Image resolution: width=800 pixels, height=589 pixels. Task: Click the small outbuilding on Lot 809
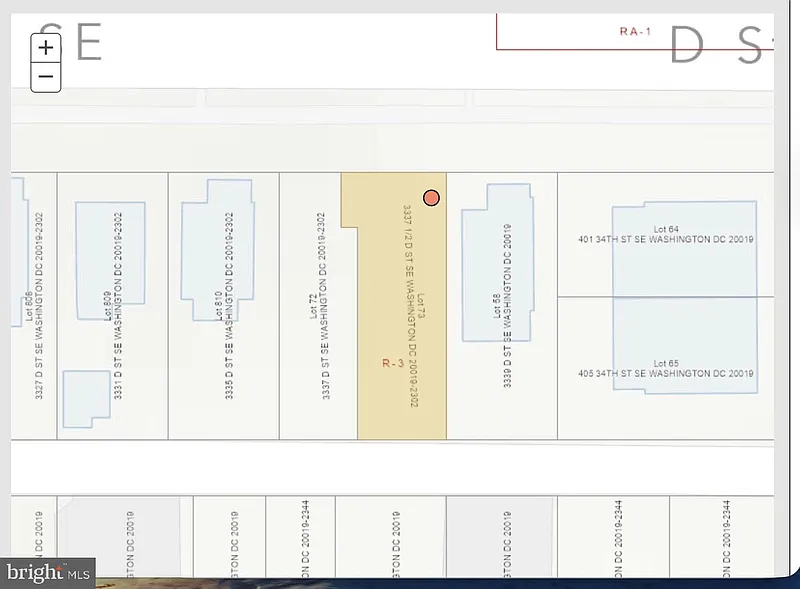point(86,396)
